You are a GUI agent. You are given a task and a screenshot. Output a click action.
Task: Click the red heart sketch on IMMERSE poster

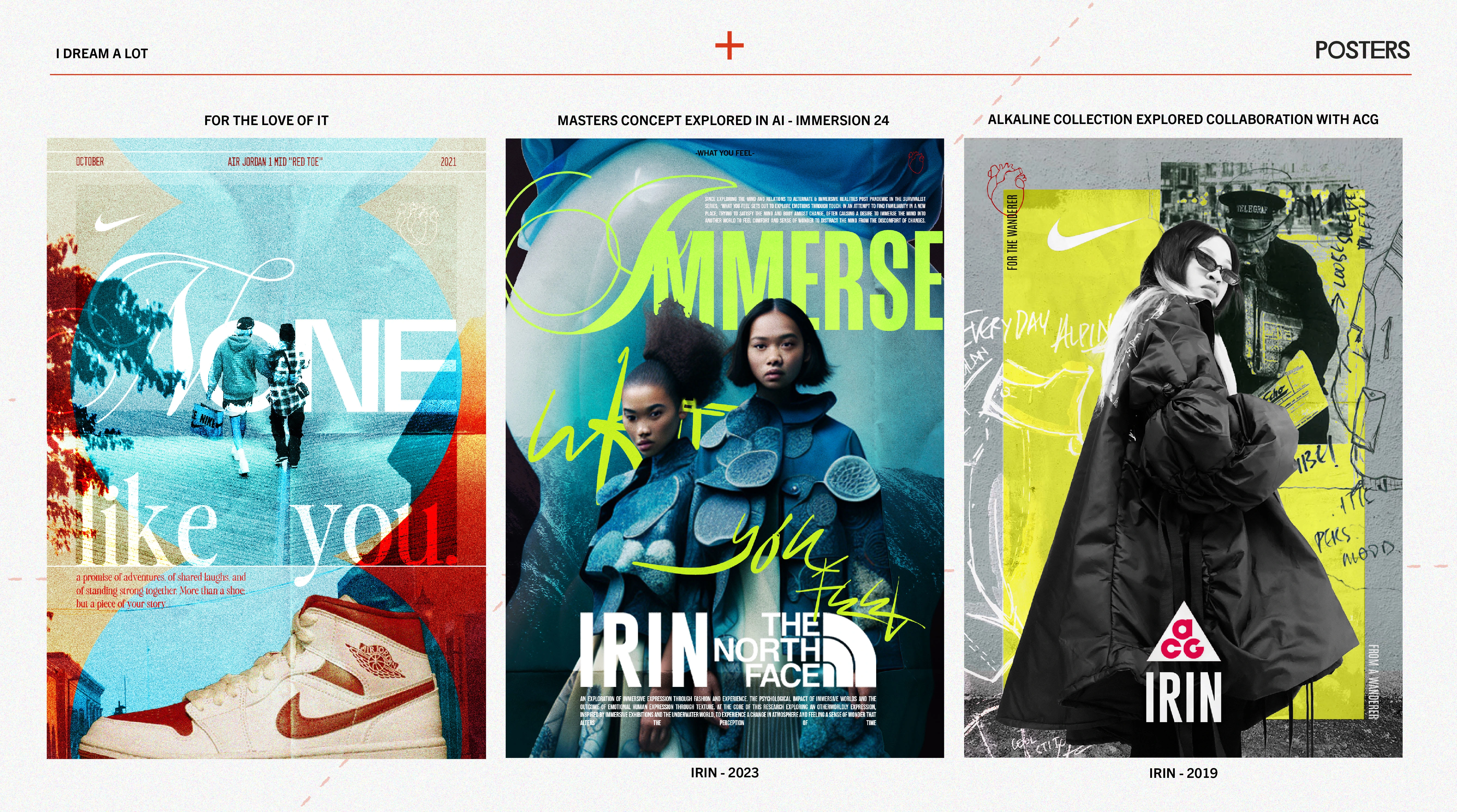click(916, 162)
